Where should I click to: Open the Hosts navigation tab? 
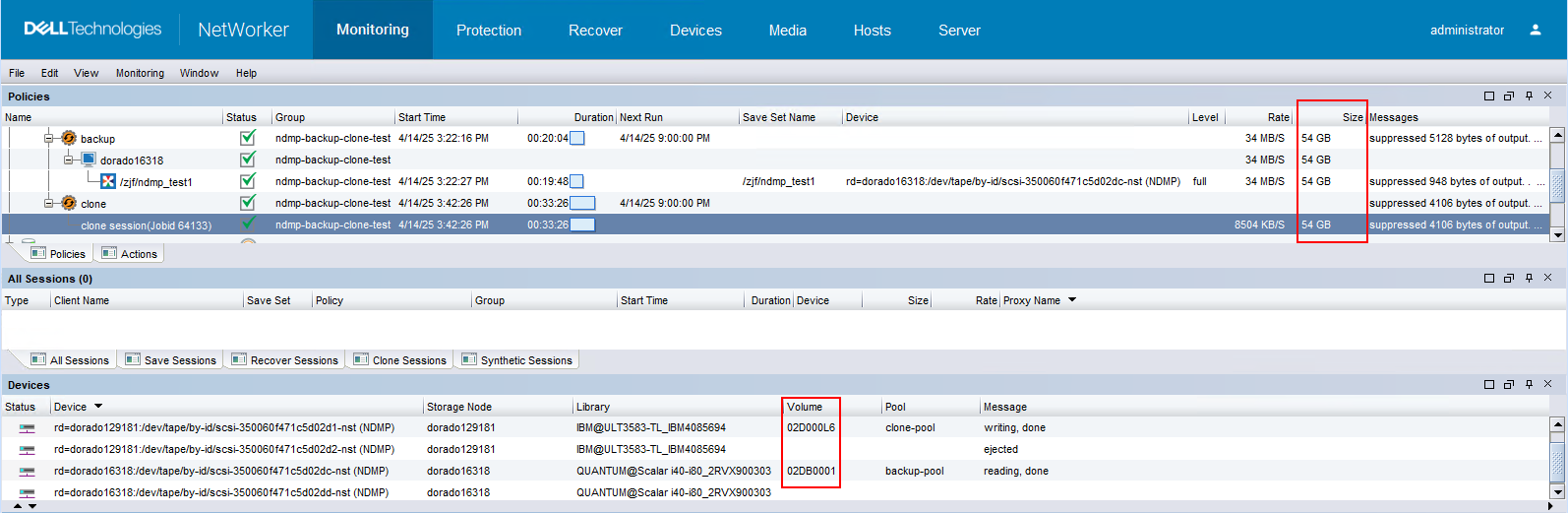click(x=873, y=31)
